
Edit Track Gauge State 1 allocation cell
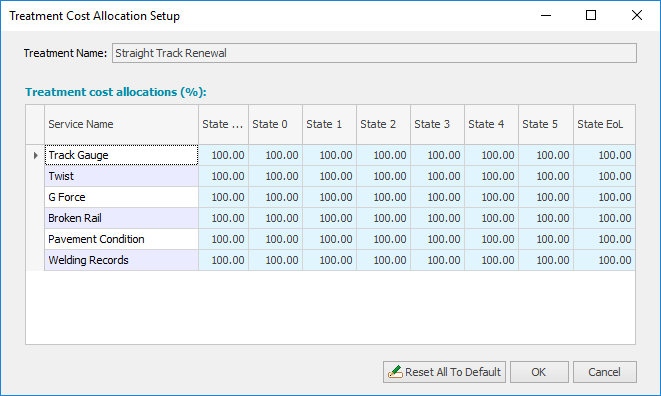point(329,155)
